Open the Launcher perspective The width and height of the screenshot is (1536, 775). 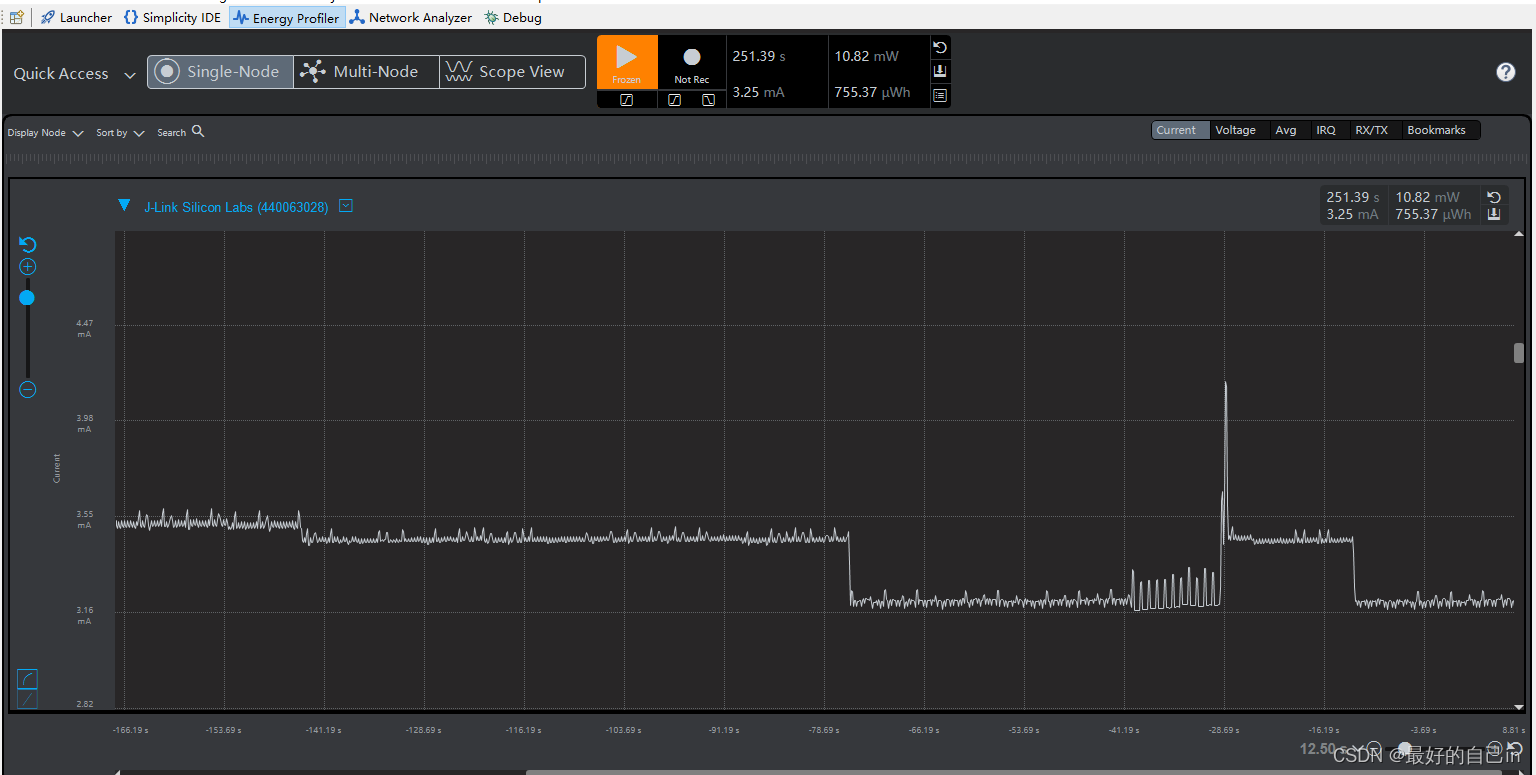(x=76, y=17)
